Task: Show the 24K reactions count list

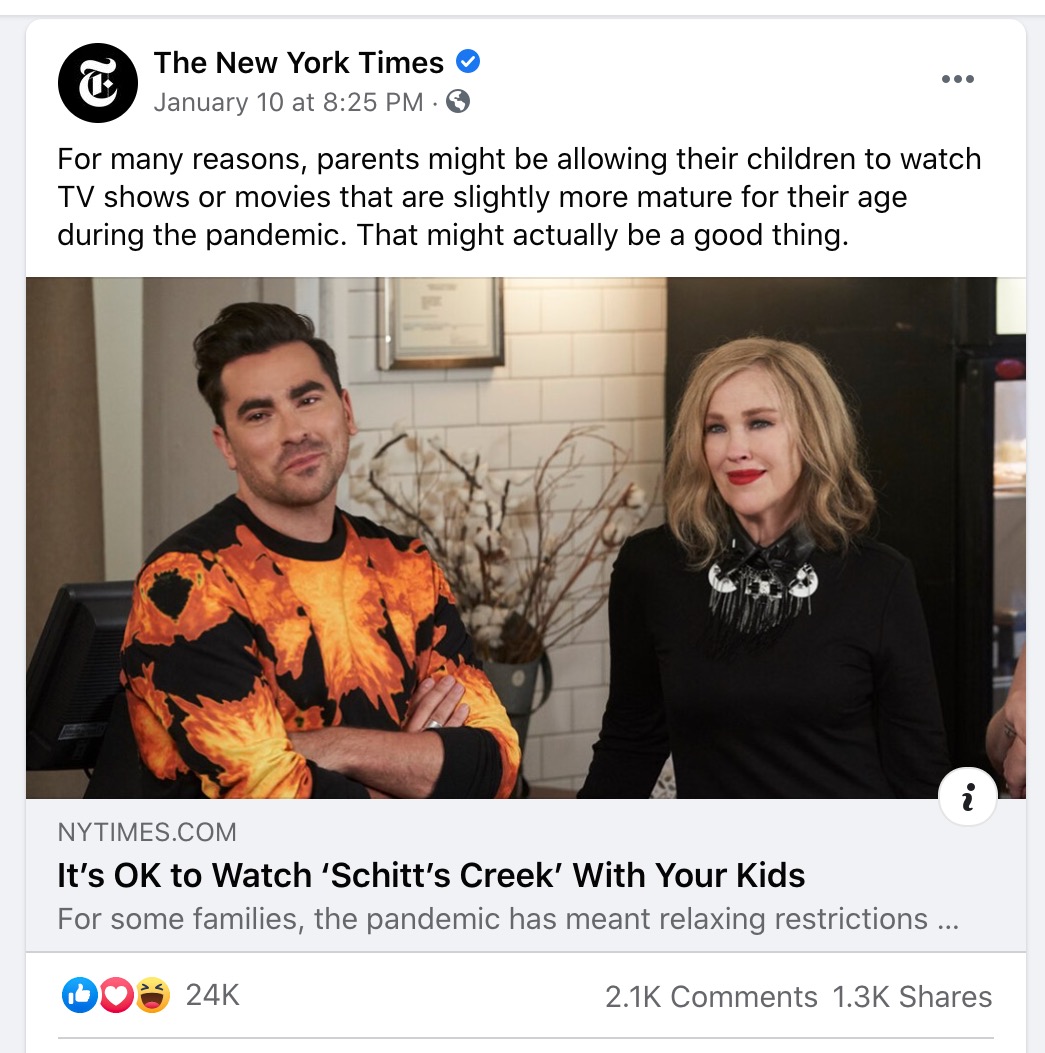Action: [x=213, y=995]
